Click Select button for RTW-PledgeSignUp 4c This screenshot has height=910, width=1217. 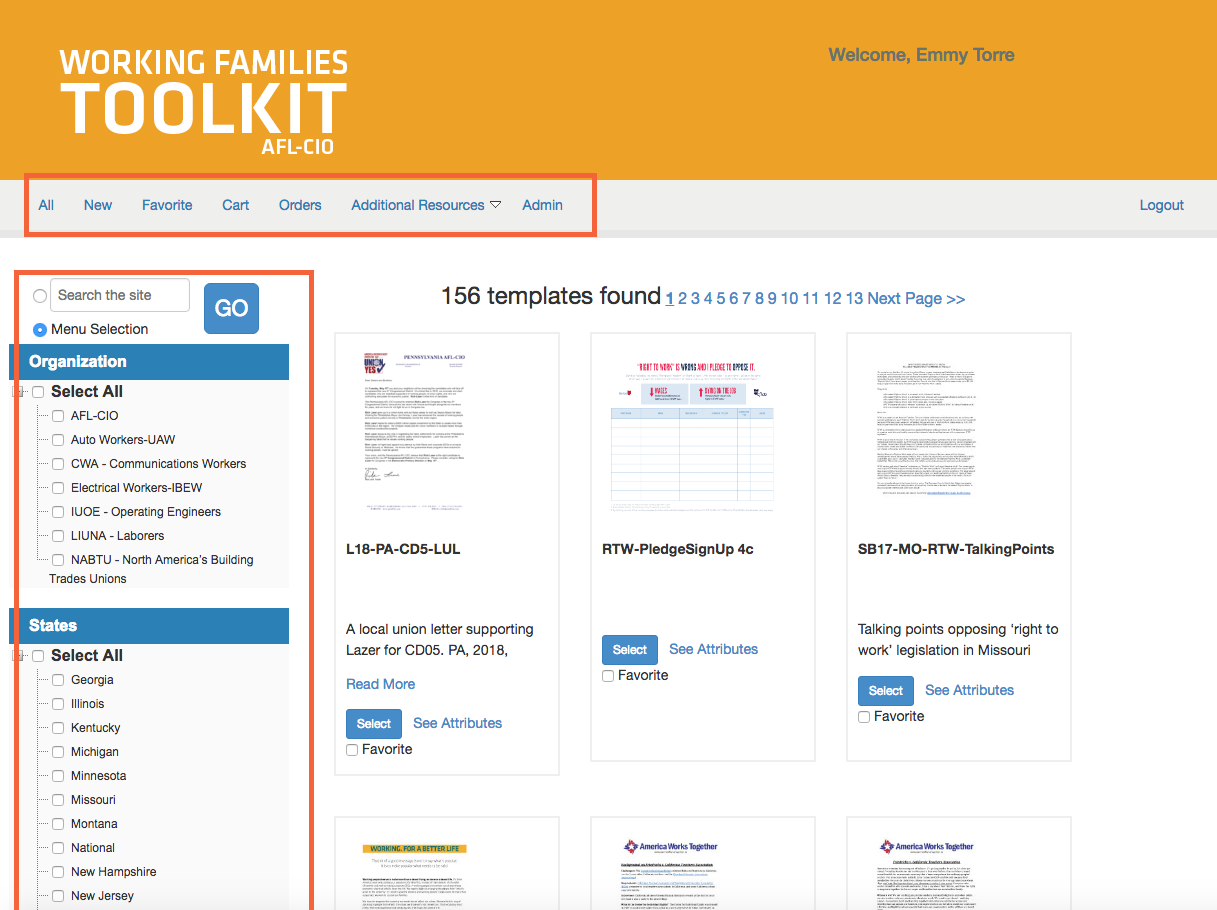pyautogui.click(x=630, y=650)
